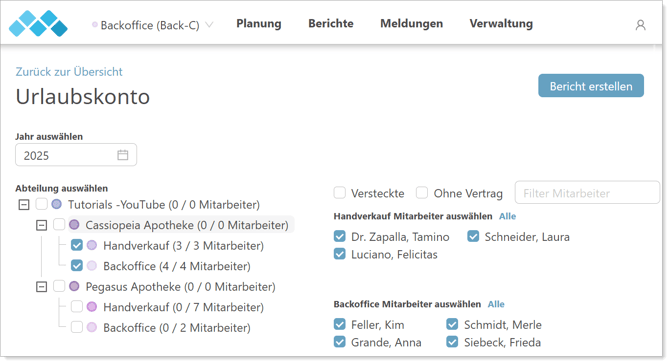Click the Cassiopeia Handverkauf circle icon

(x=91, y=245)
